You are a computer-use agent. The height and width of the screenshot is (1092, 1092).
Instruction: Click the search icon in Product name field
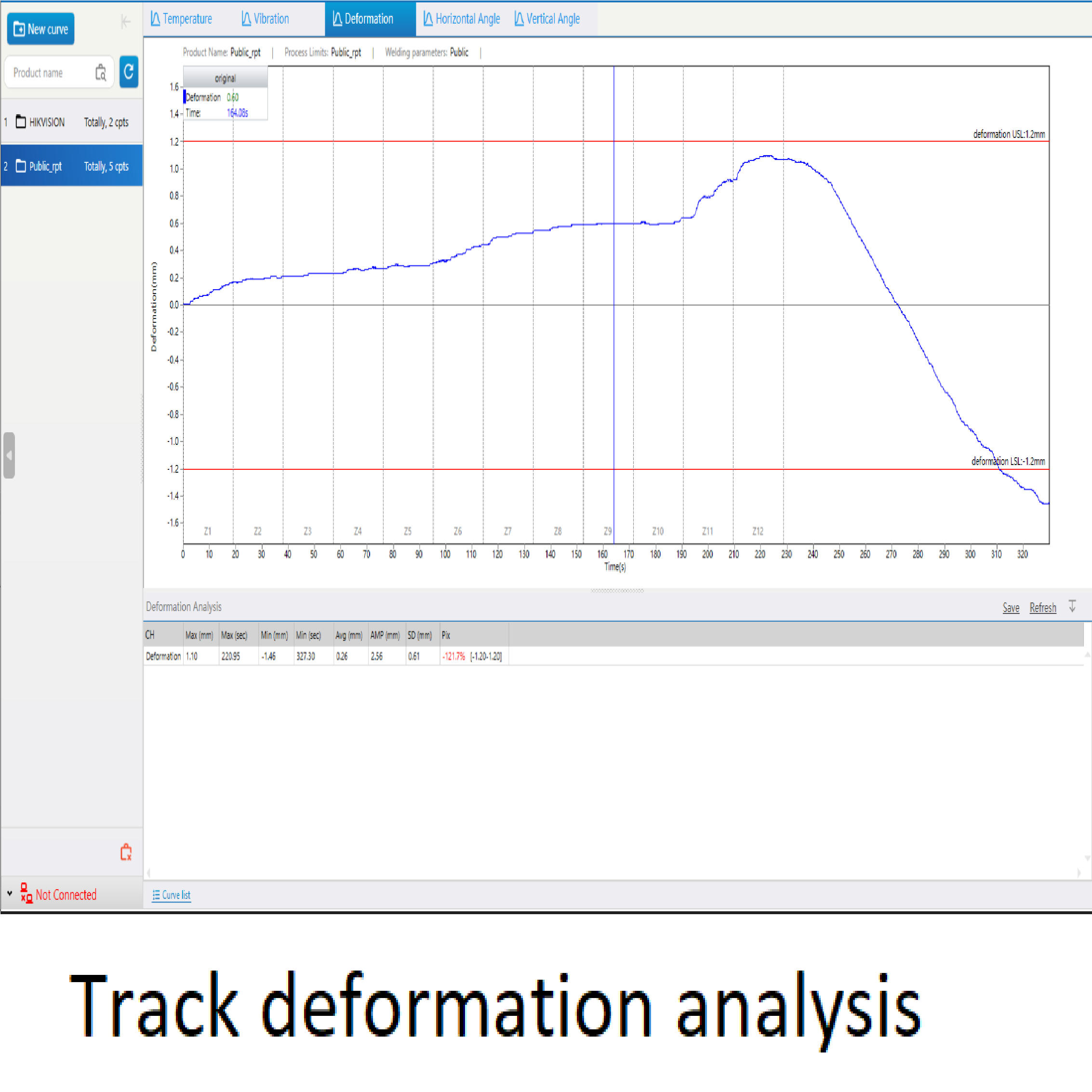click(101, 72)
